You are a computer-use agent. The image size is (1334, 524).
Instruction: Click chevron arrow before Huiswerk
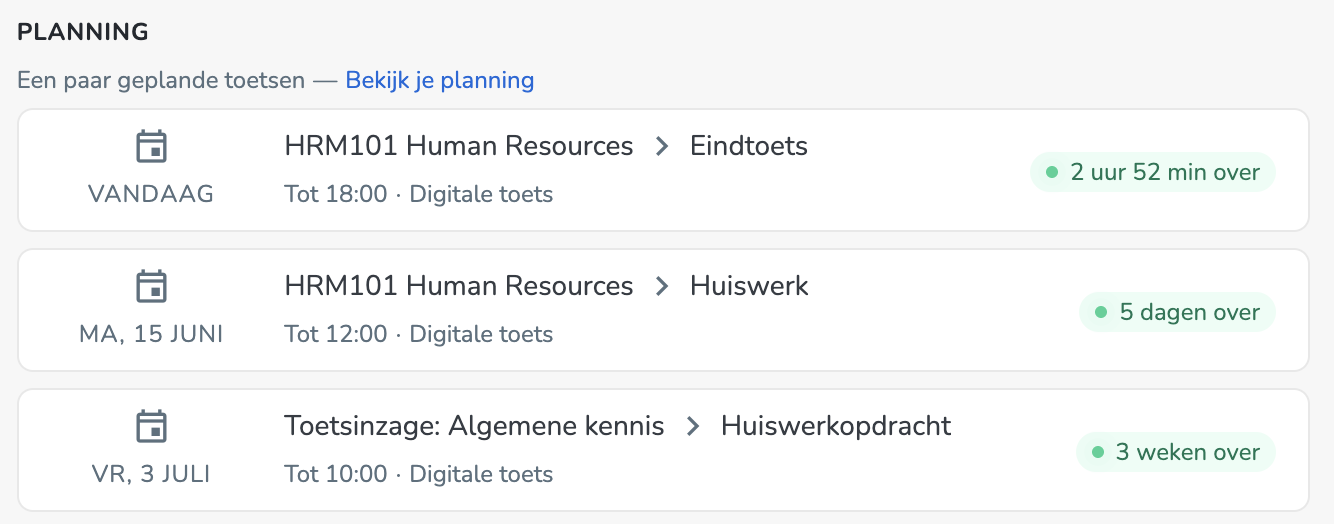coord(661,287)
